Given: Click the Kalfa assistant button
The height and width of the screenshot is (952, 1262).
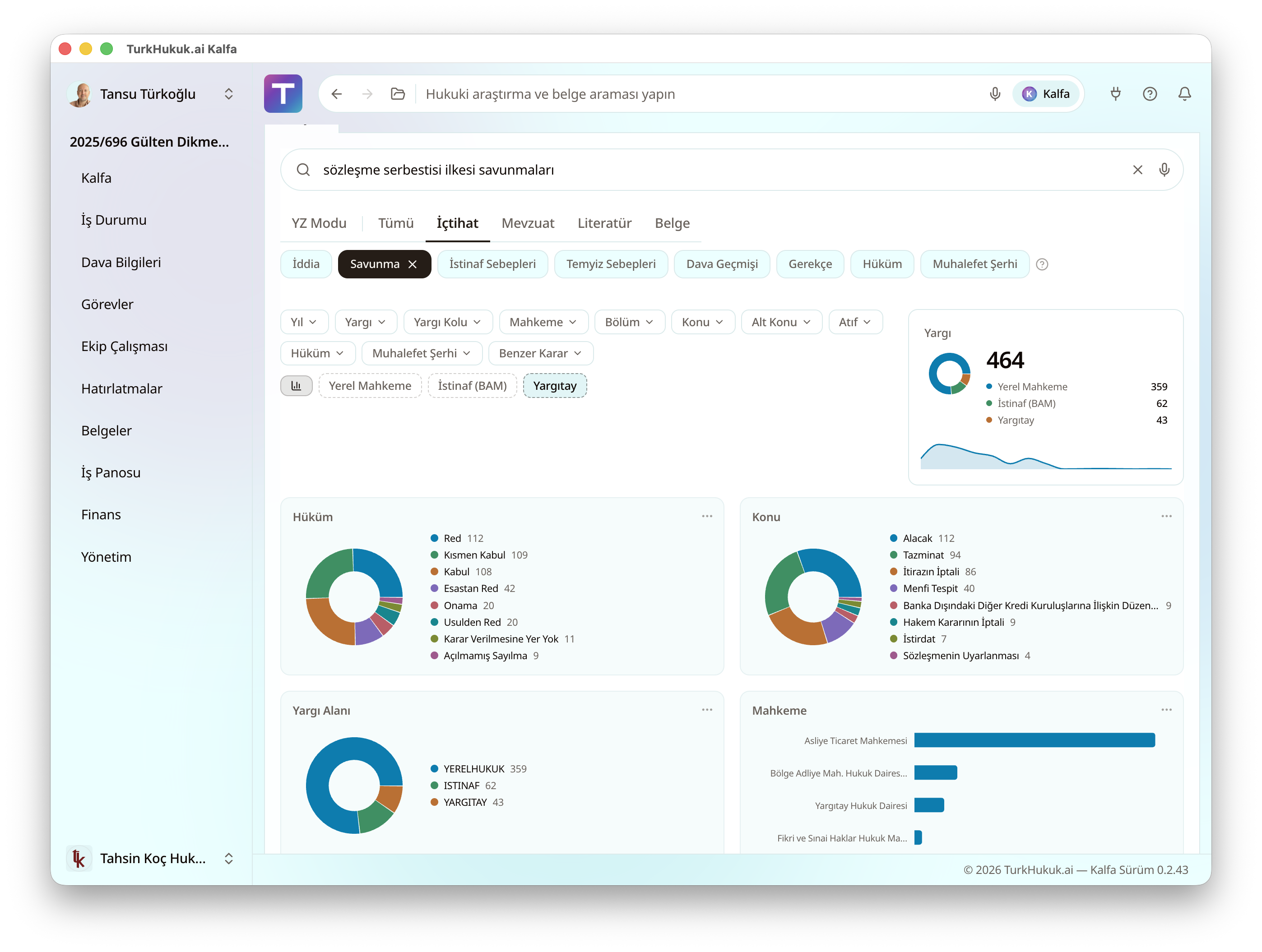Looking at the screenshot, I should pyautogui.click(x=1046, y=94).
